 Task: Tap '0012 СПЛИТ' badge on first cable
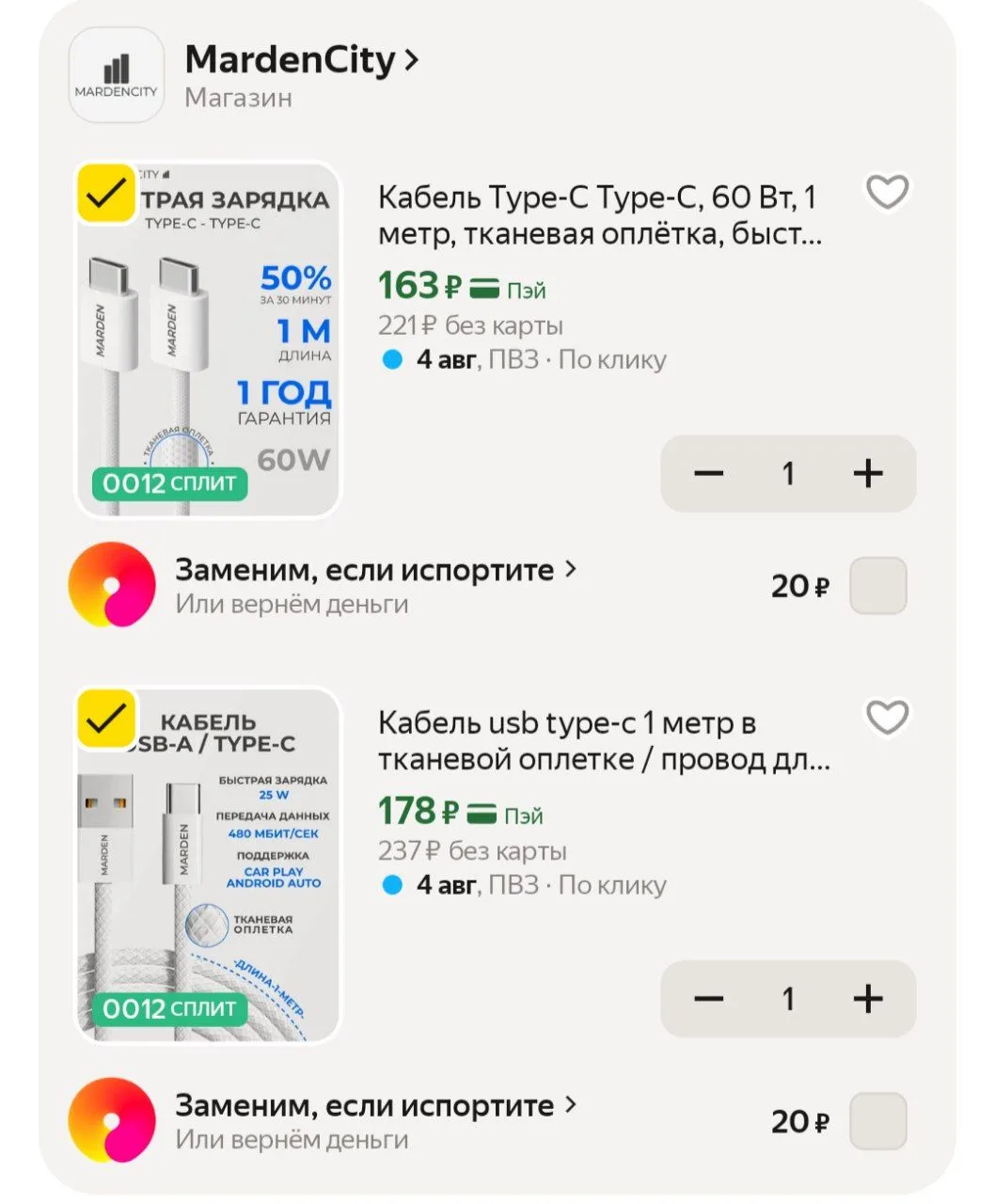169,484
